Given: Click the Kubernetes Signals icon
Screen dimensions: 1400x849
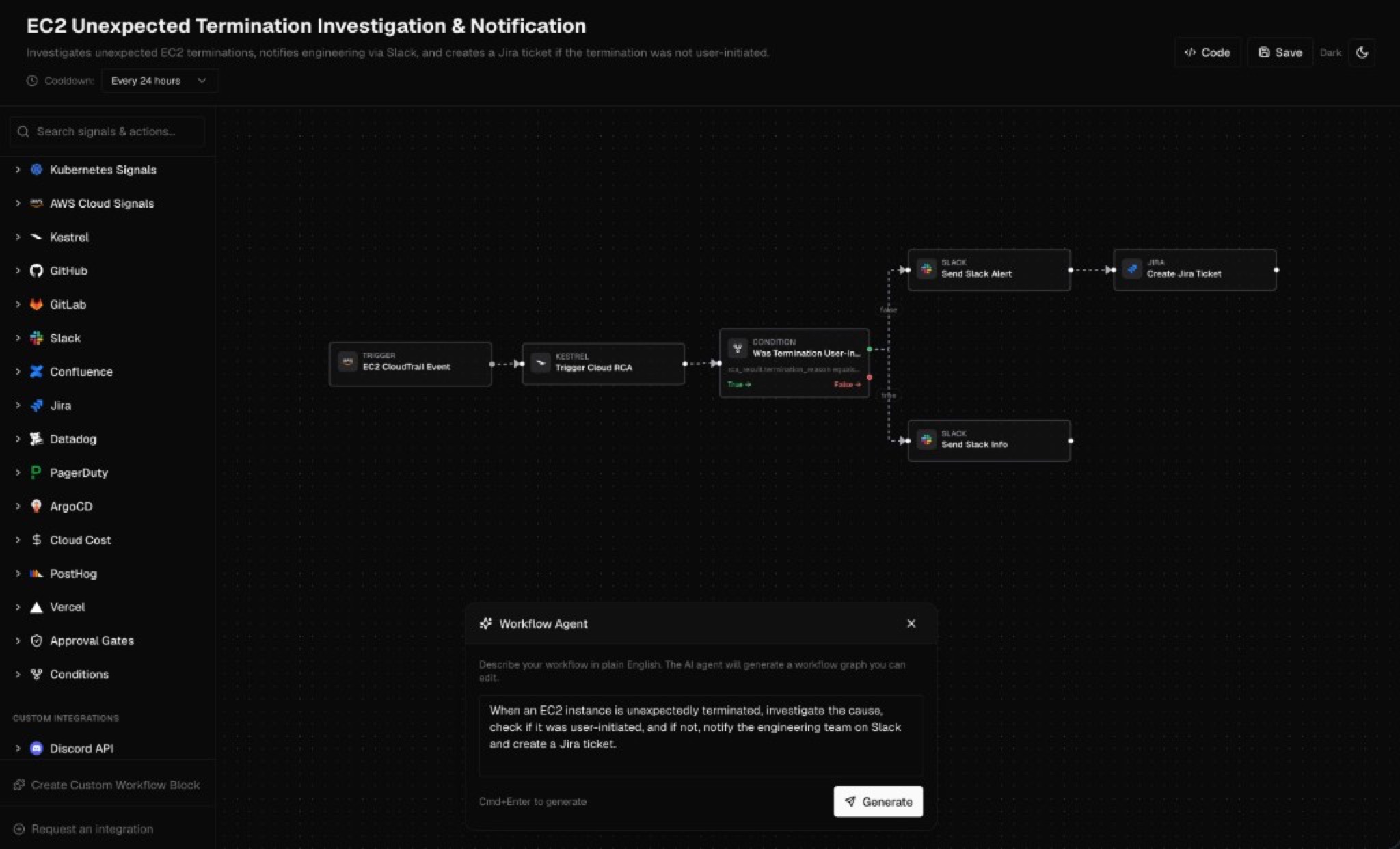Looking at the screenshot, I should [37, 170].
